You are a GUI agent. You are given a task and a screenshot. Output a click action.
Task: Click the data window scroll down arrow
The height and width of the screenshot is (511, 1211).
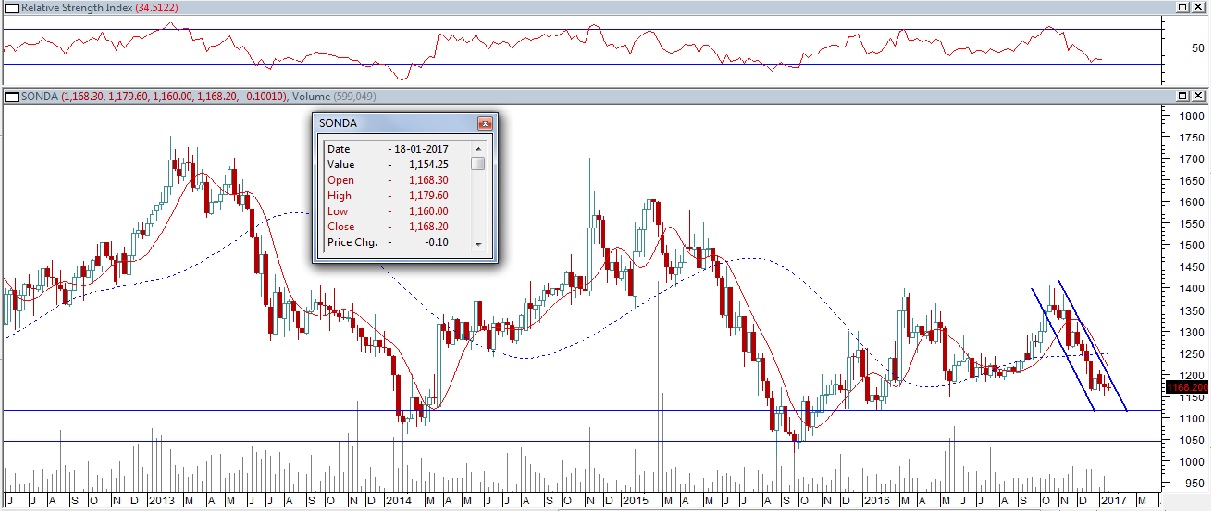[x=478, y=244]
